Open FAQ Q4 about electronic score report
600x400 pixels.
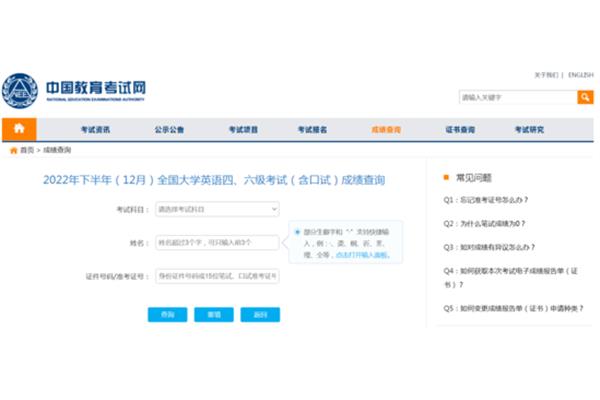tap(510, 278)
